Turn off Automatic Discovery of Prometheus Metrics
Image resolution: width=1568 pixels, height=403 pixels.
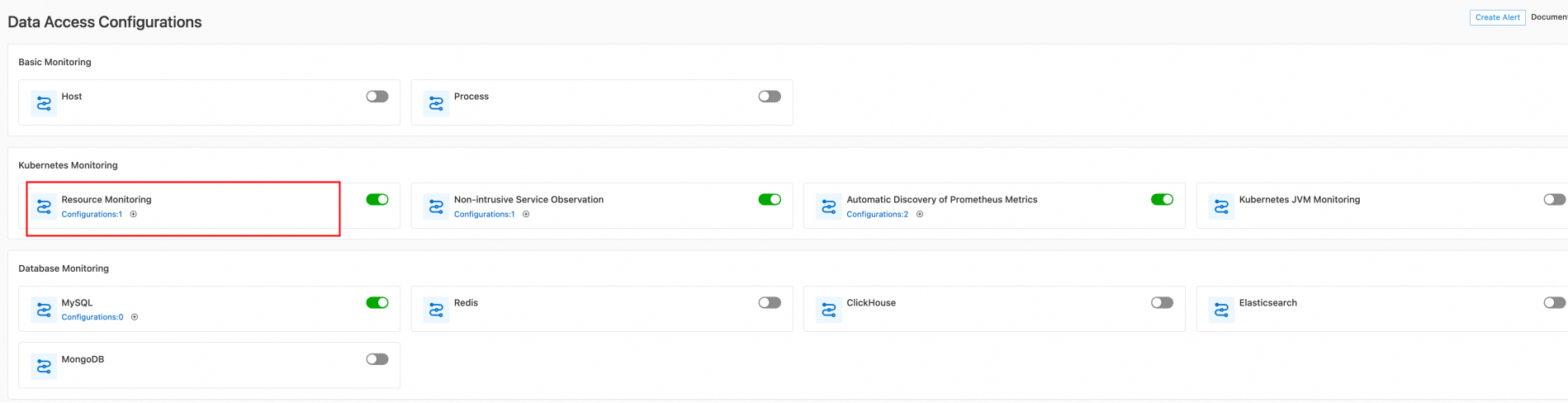1162,199
